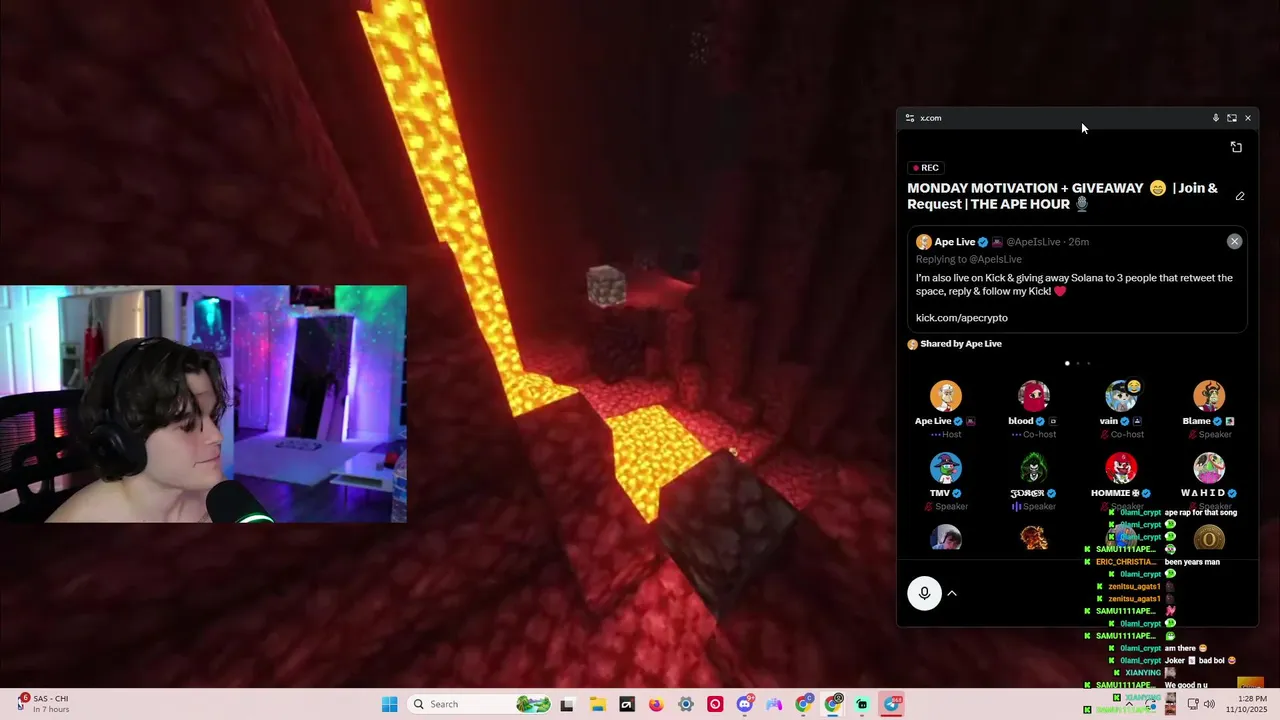This screenshot has width=1280, height=720.
Task: Click the share/pop-out icon in Space
Action: [1236, 147]
